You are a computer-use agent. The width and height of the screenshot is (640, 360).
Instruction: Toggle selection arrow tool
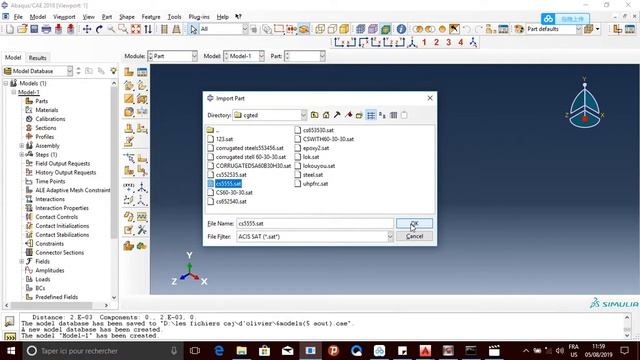(x=193, y=29)
